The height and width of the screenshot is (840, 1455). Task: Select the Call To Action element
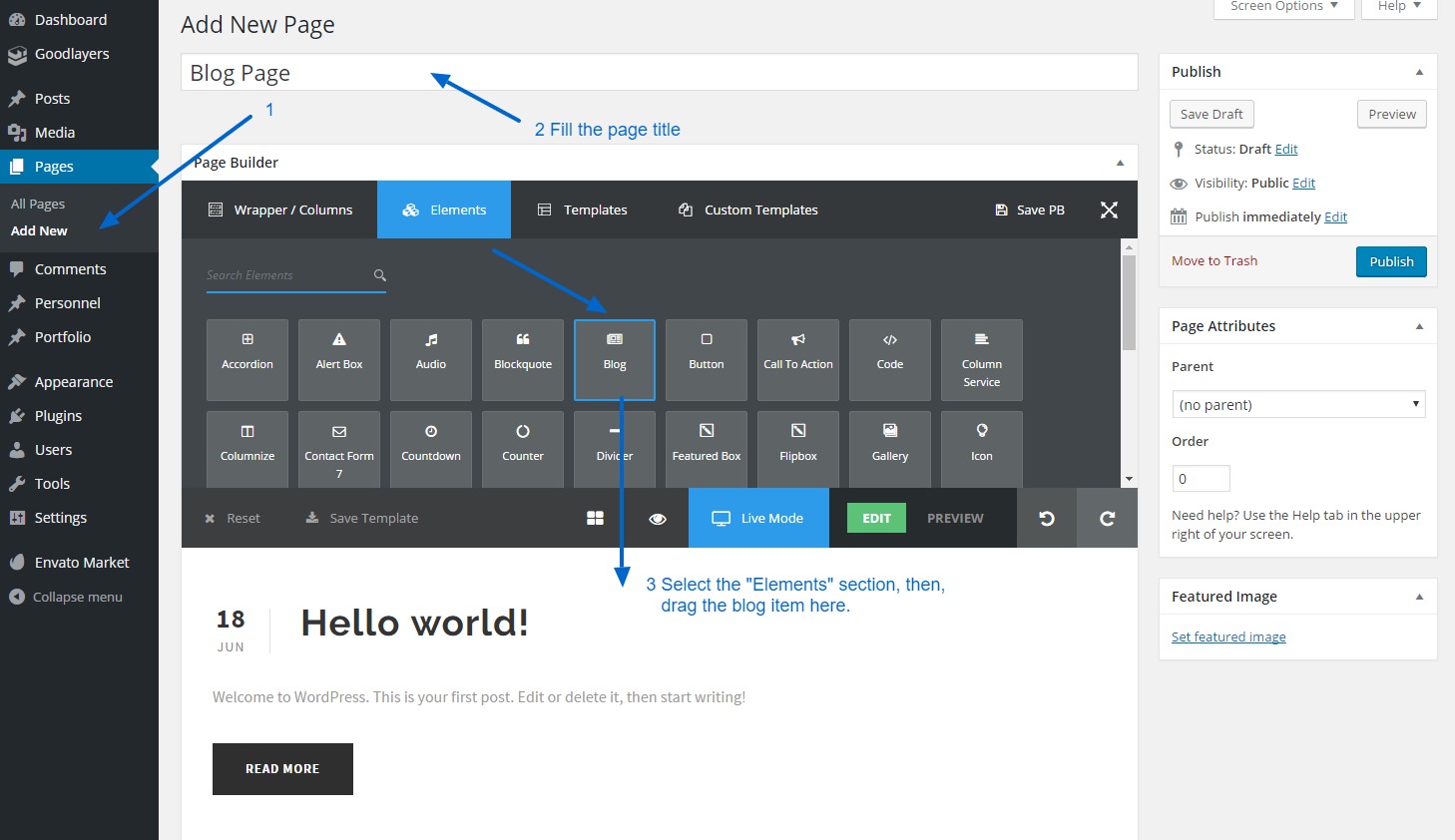pos(798,359)
